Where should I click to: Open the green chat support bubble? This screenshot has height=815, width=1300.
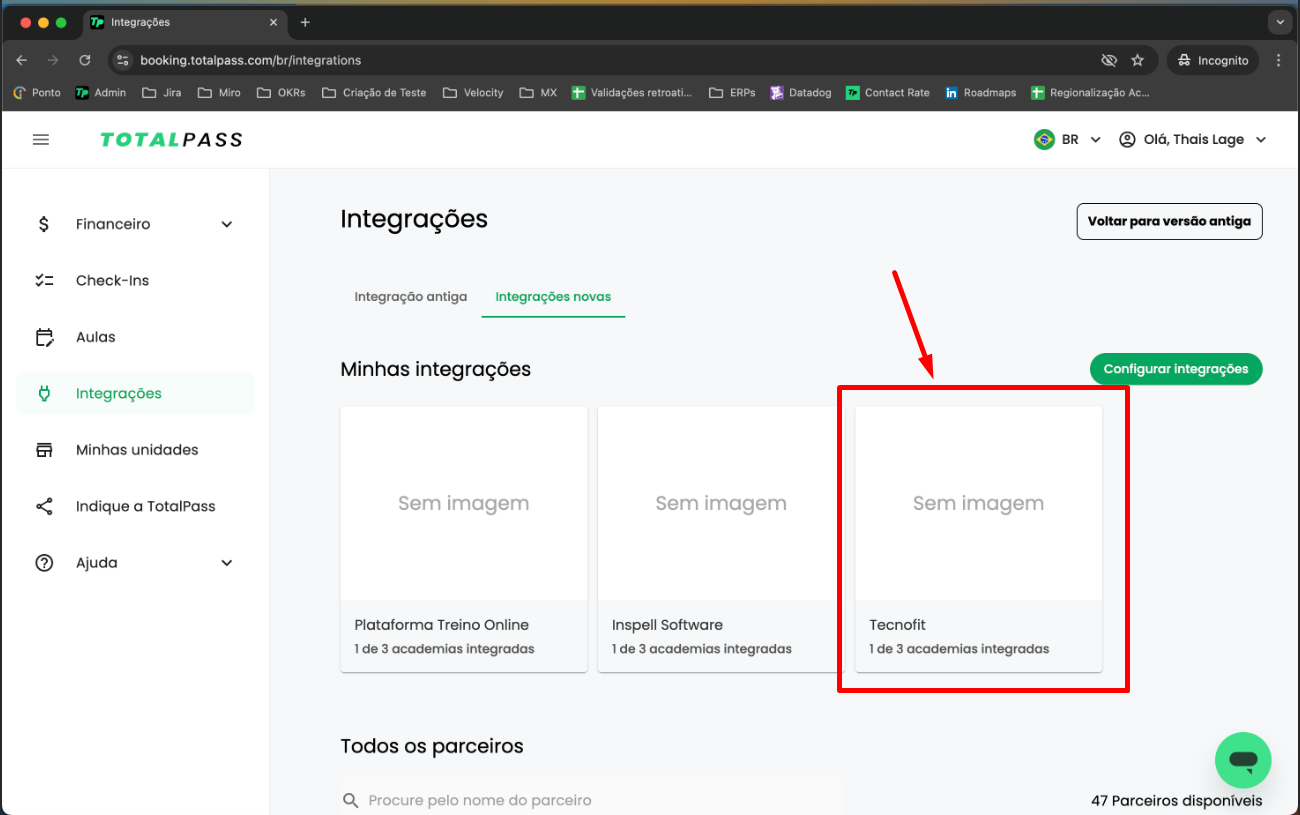(x=1243, y=761)
